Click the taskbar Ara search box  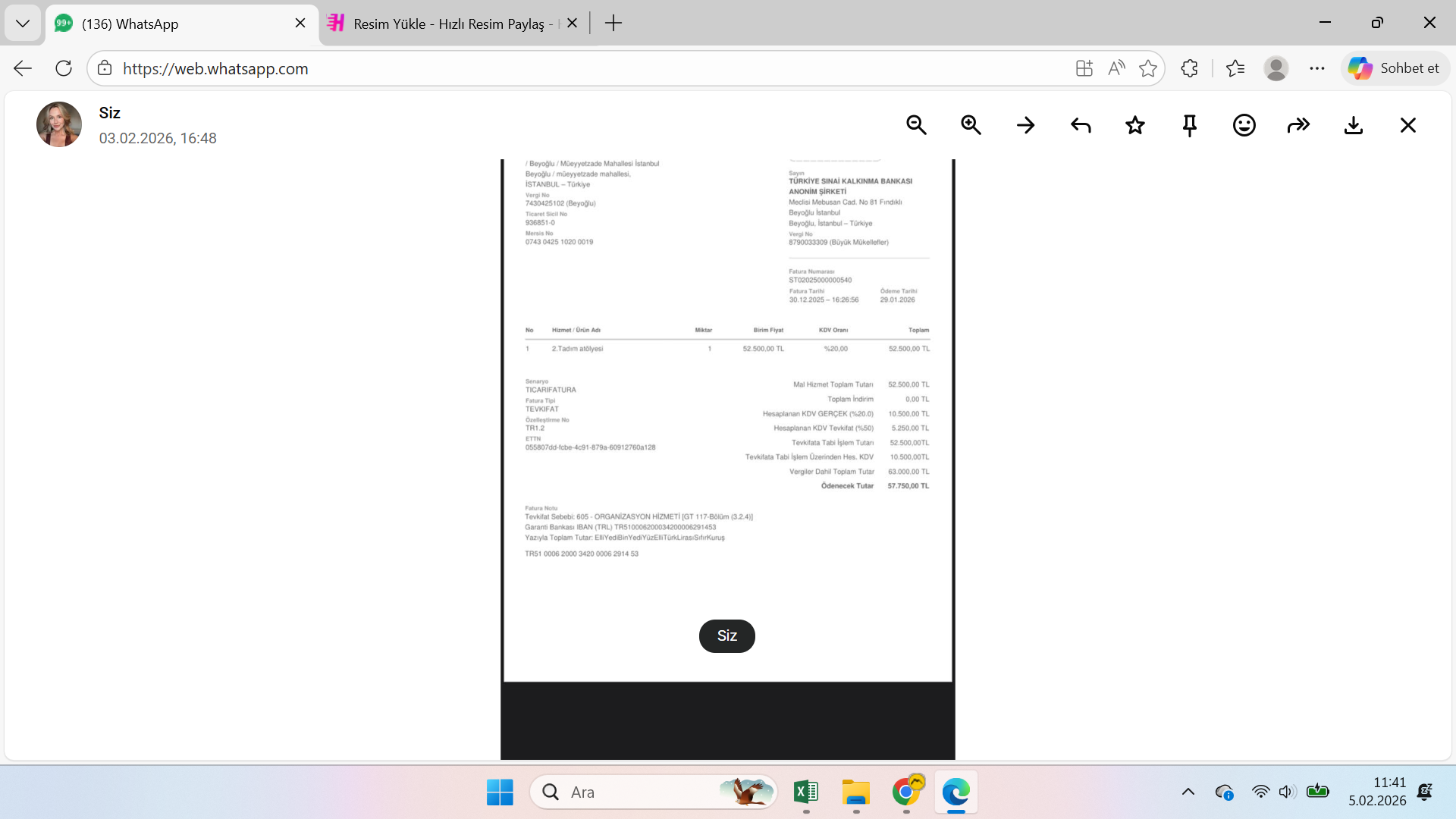click(654, 792)
